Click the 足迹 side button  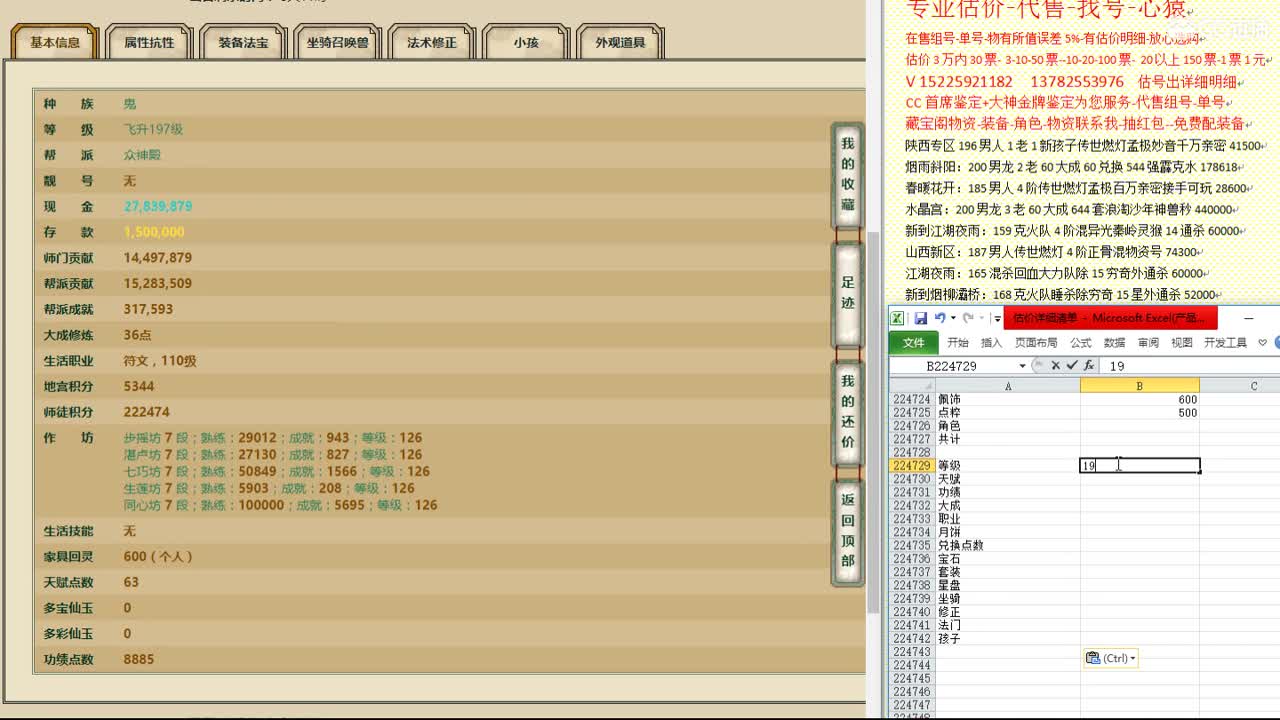(x=848, y=293)
